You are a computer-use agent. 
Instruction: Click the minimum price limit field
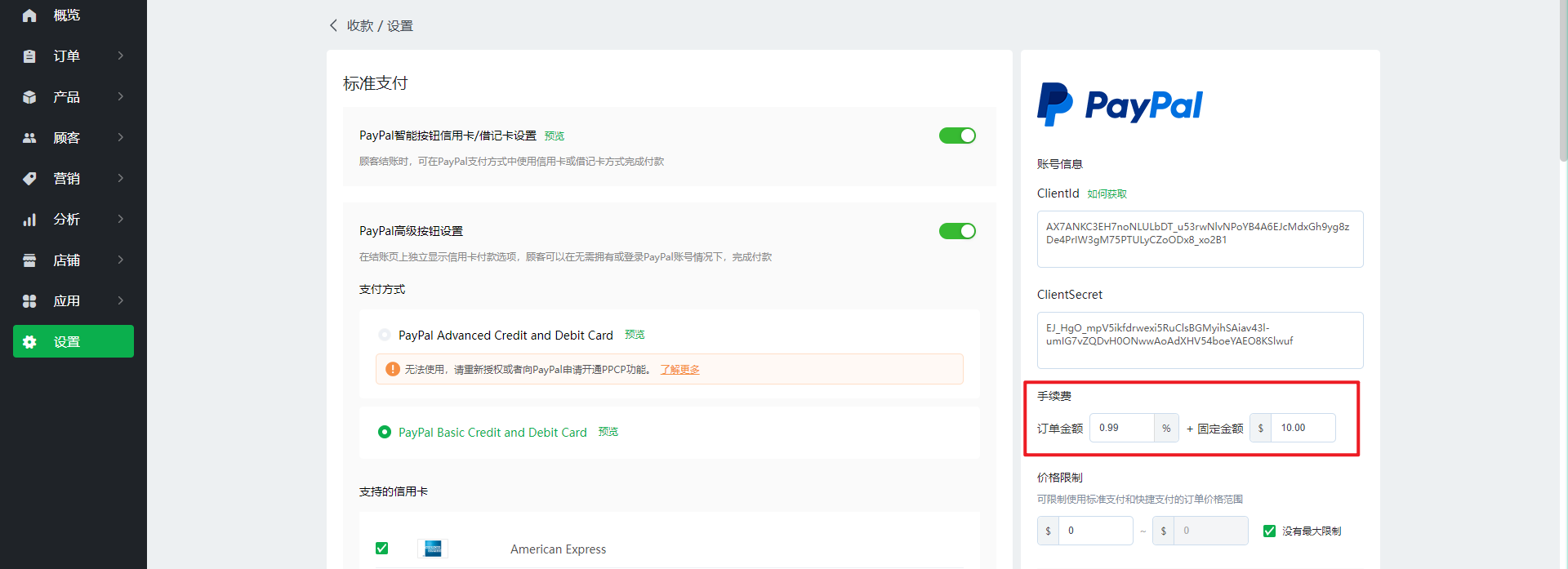coord(1095,531)
